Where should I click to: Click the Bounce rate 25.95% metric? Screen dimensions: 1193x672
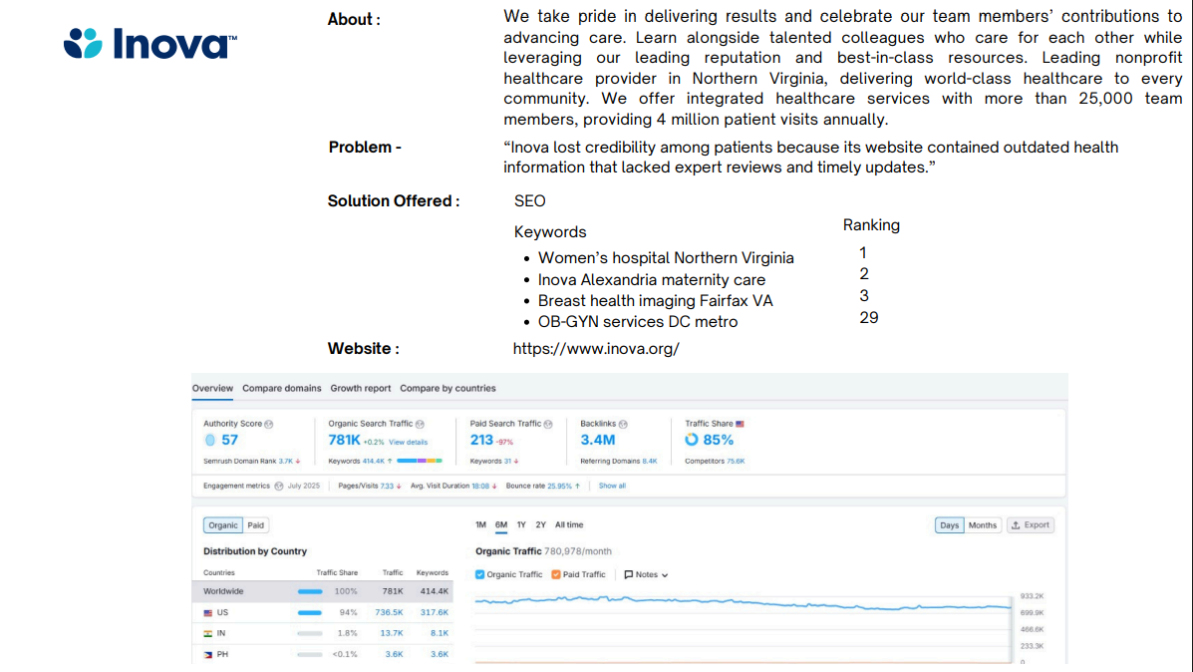coord(542,486)
